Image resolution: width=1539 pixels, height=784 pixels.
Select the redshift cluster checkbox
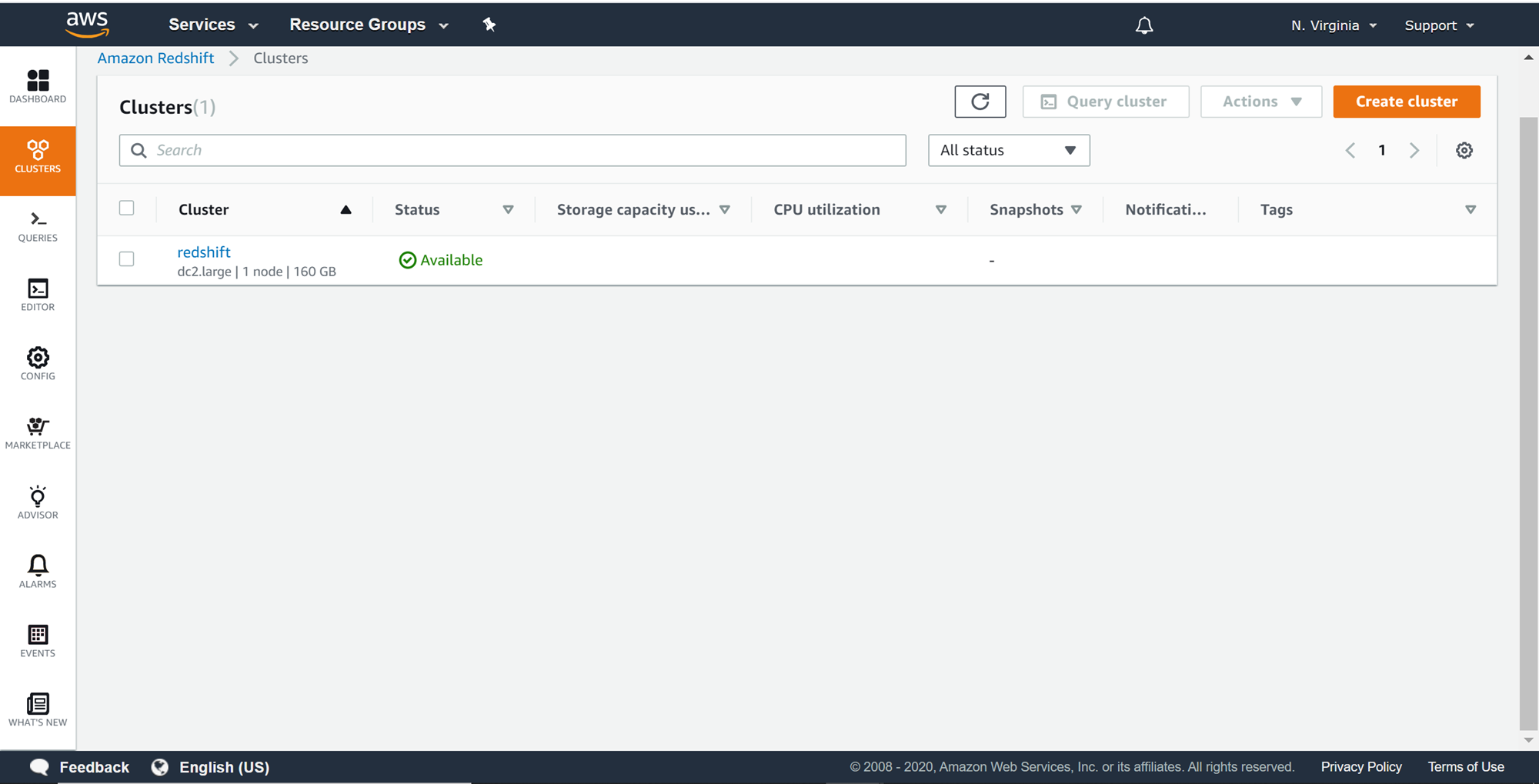tap(127, 259)
